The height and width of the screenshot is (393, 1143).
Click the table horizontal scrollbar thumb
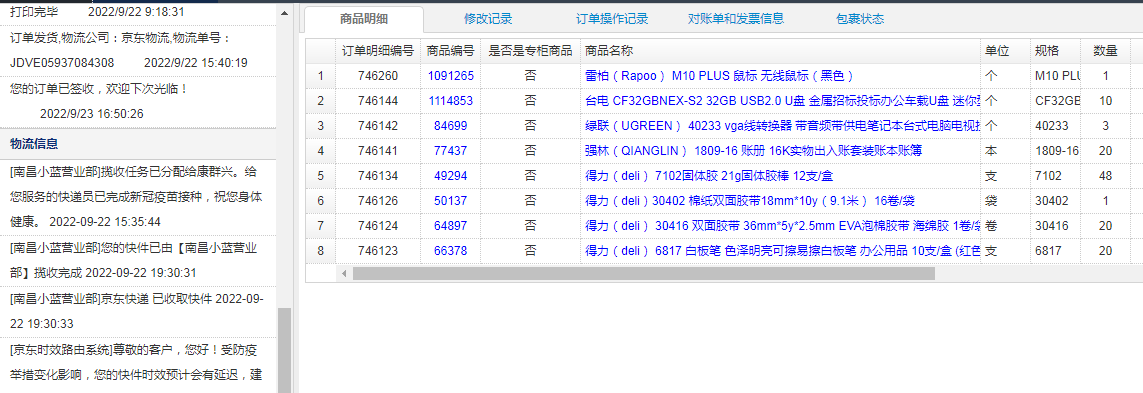pyautogui.click(x=644, y=273)
